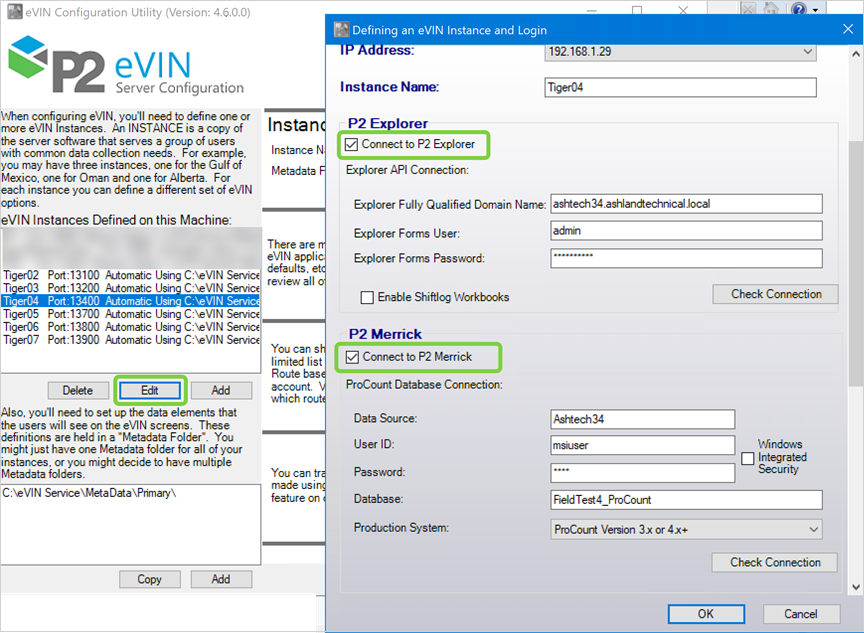Click the dialog title bar icon

[341, 29]
